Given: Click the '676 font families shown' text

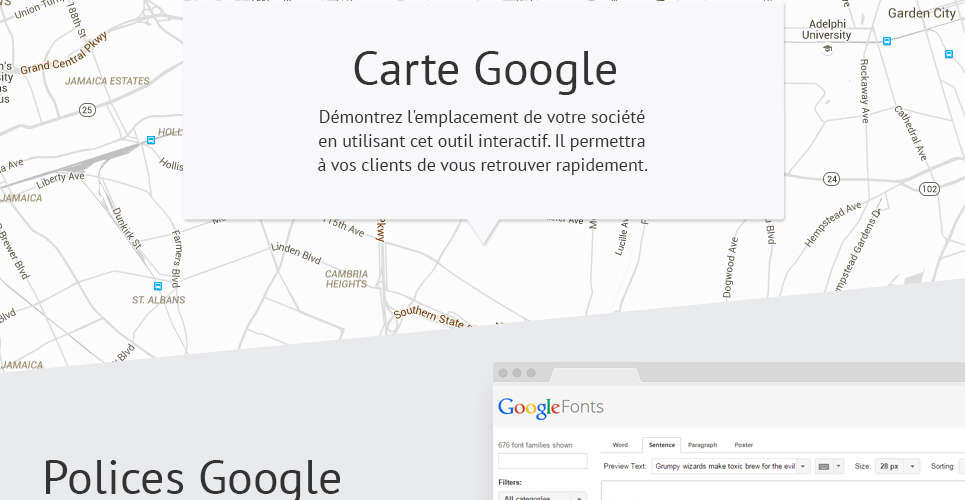Looking at the screenshot, I should pyautogui.click(x=535, y=445).
